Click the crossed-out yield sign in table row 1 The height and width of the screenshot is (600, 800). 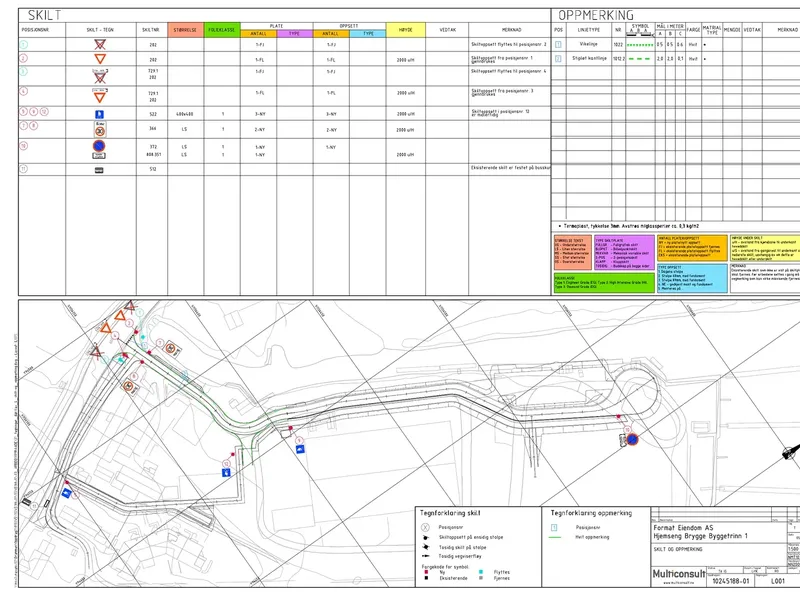(100, 44)
